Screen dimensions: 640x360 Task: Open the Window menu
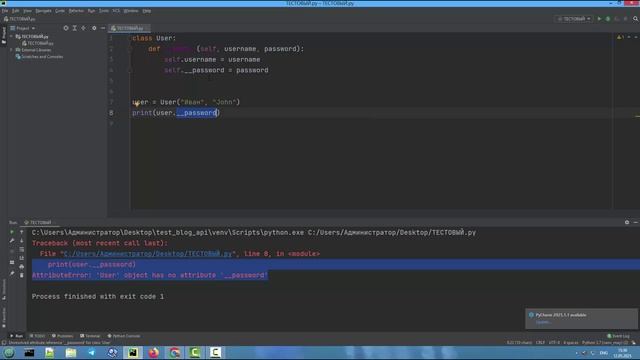tap(131, 11)
